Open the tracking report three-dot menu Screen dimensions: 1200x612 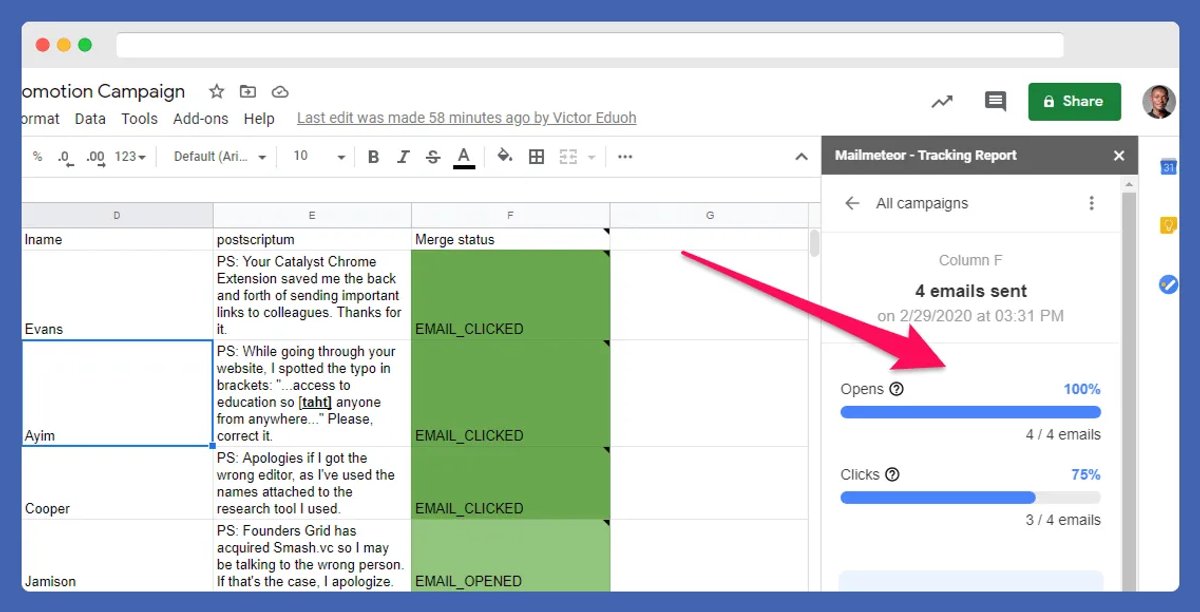tap(1091, 203)
